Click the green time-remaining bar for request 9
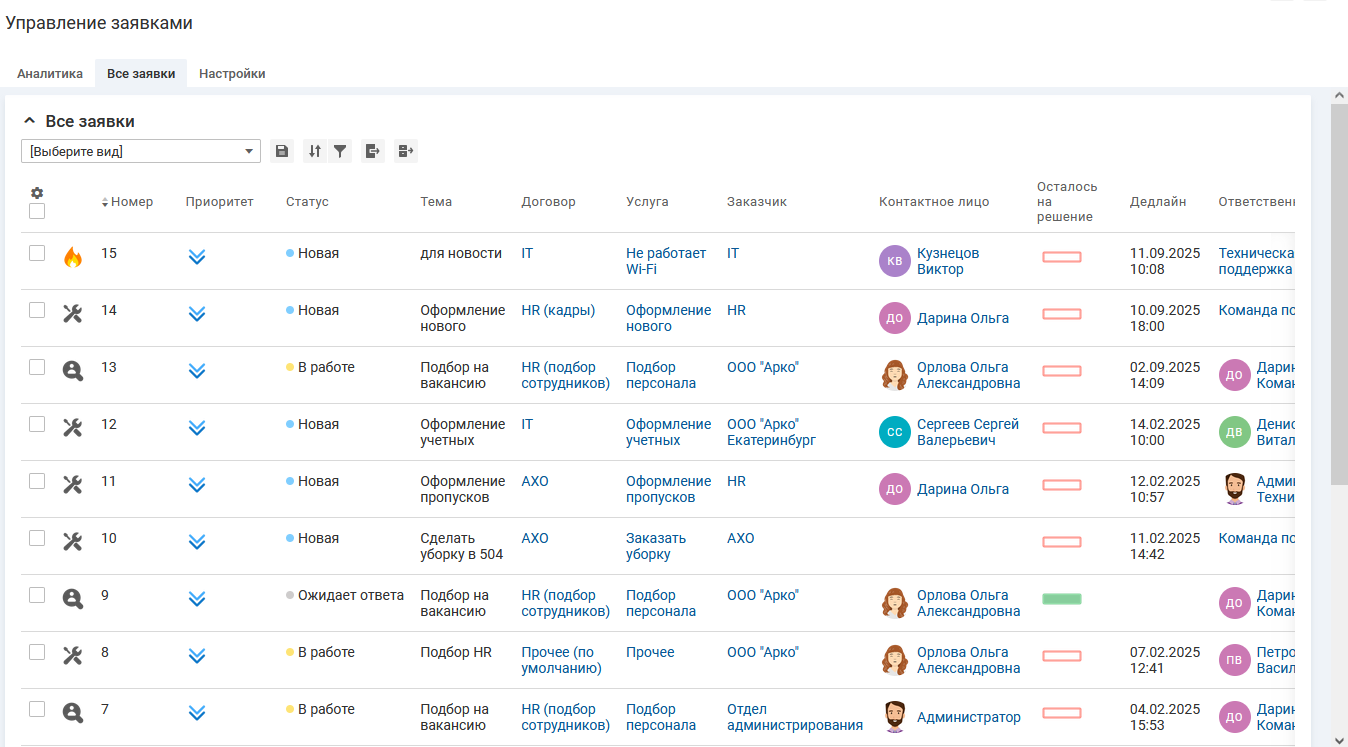The image size is (1348, 747). click(1061, 599)
